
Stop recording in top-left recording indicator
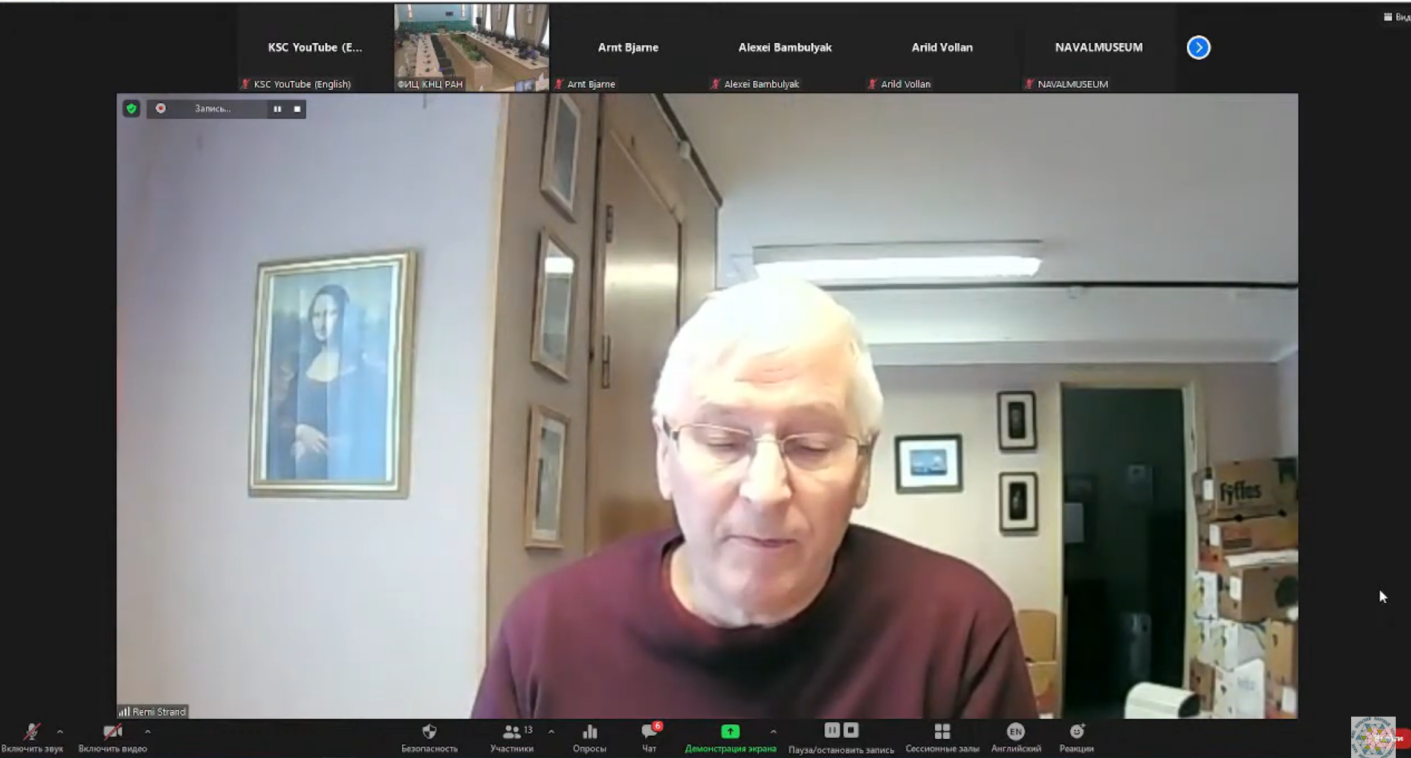coord(297,109)
